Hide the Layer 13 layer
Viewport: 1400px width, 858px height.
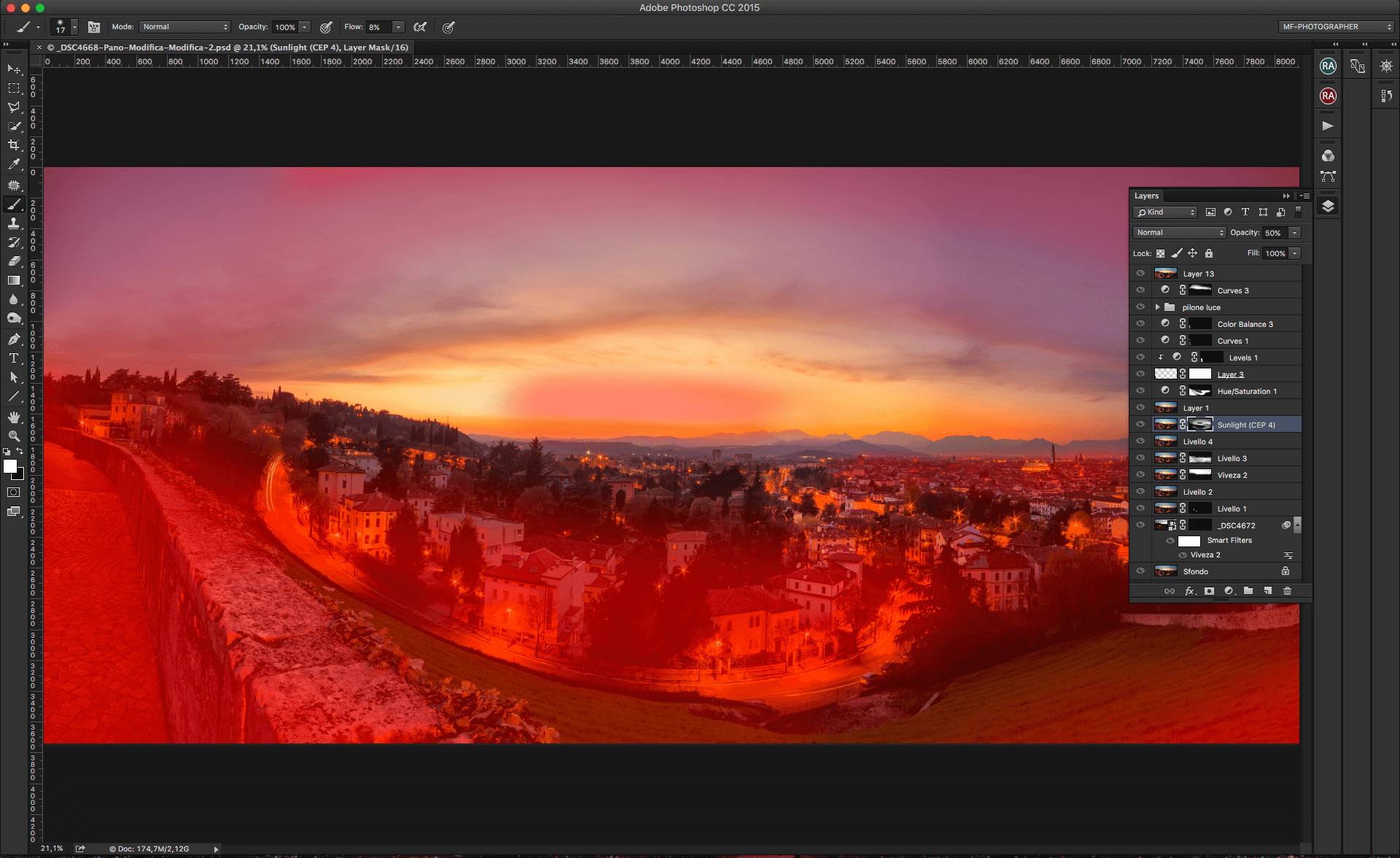pyautogui.click(x=1140, y=274)
